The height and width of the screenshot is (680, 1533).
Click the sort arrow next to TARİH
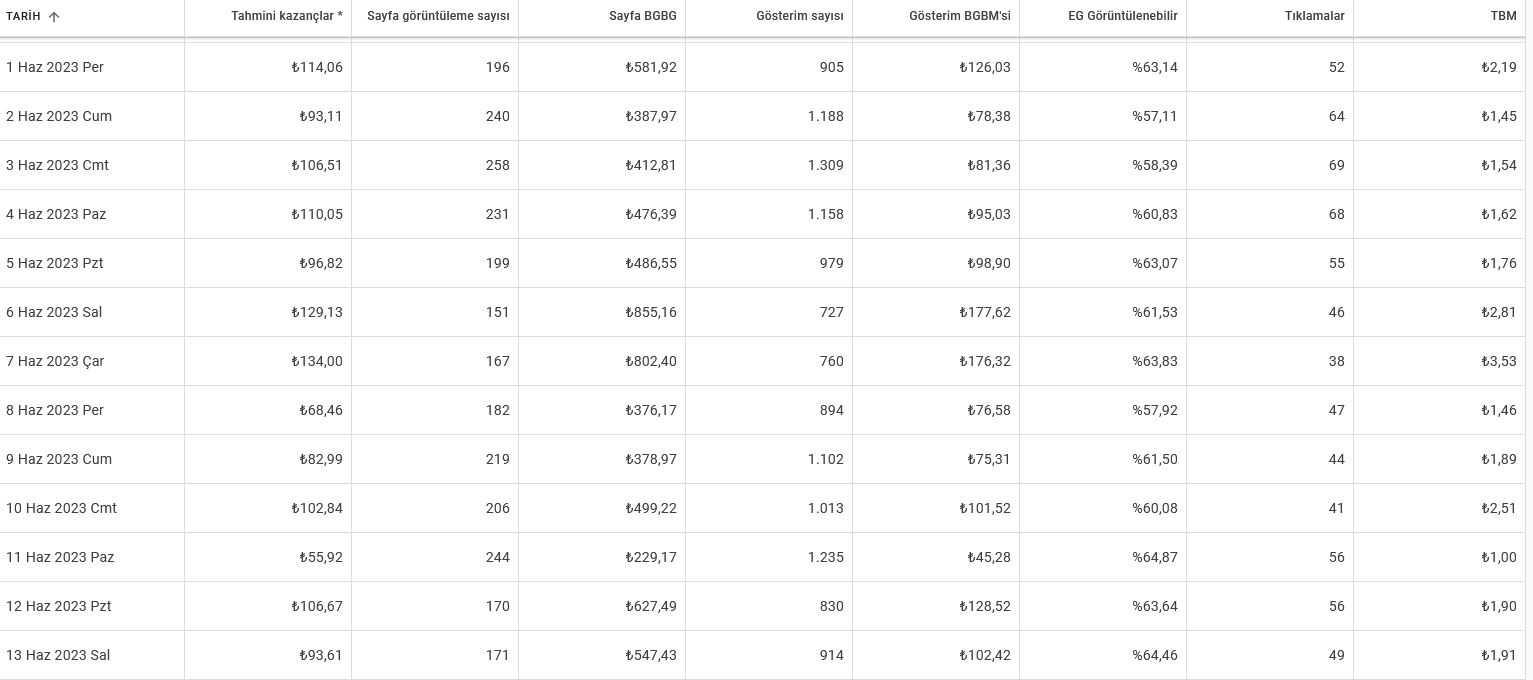click(x=54, y=17)
